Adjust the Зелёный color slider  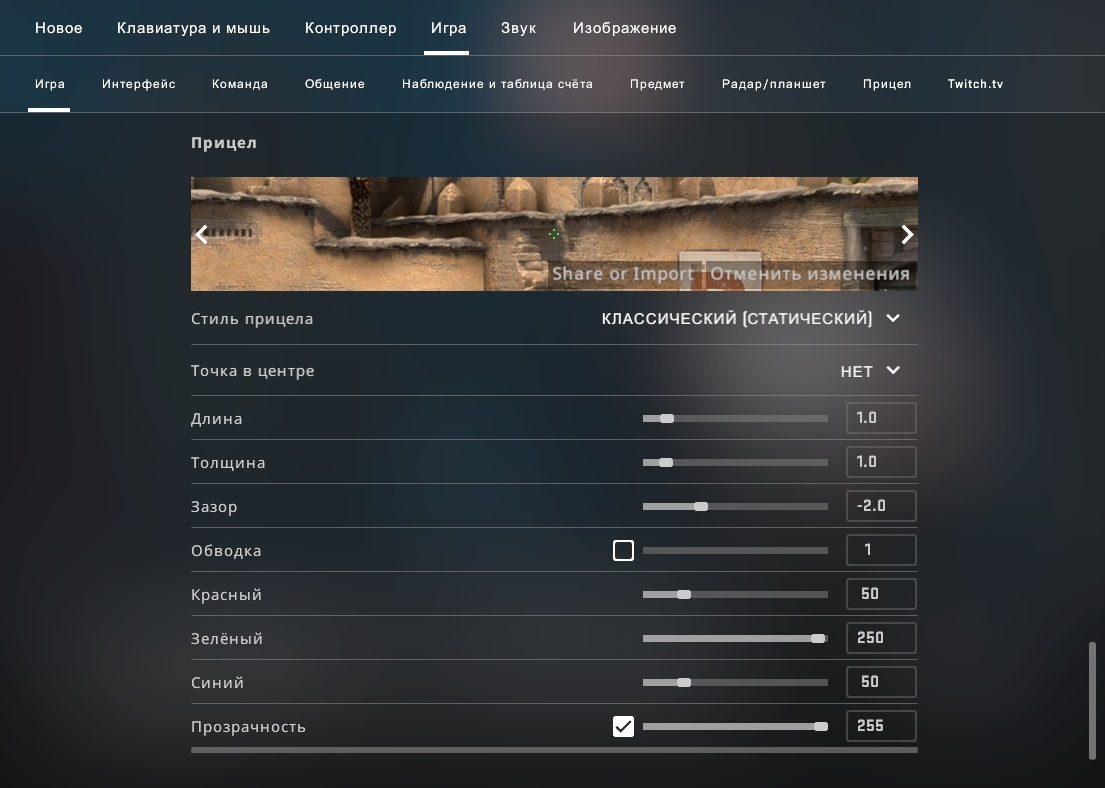735,639
